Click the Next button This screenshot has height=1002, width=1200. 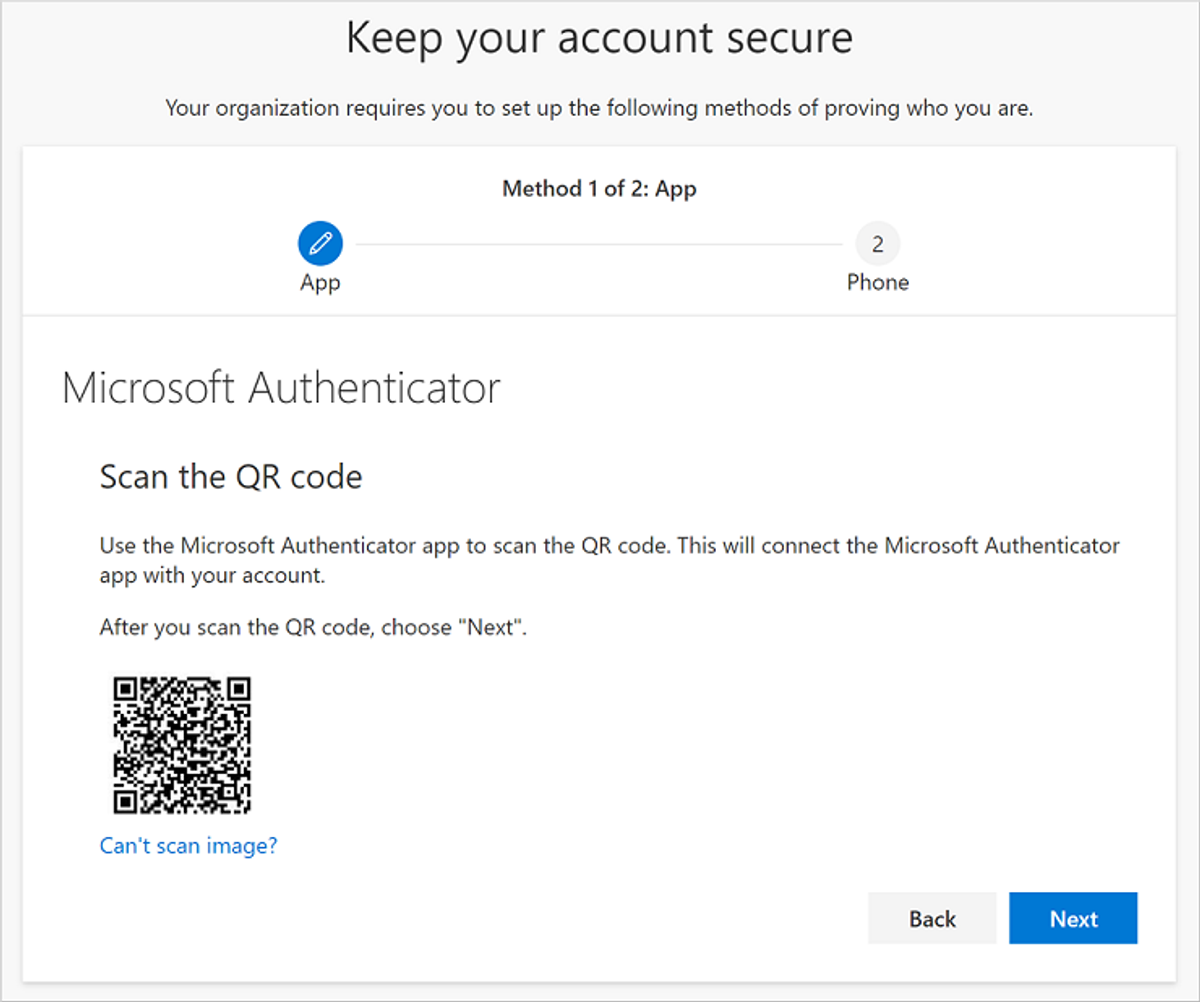coord(1073,918)
